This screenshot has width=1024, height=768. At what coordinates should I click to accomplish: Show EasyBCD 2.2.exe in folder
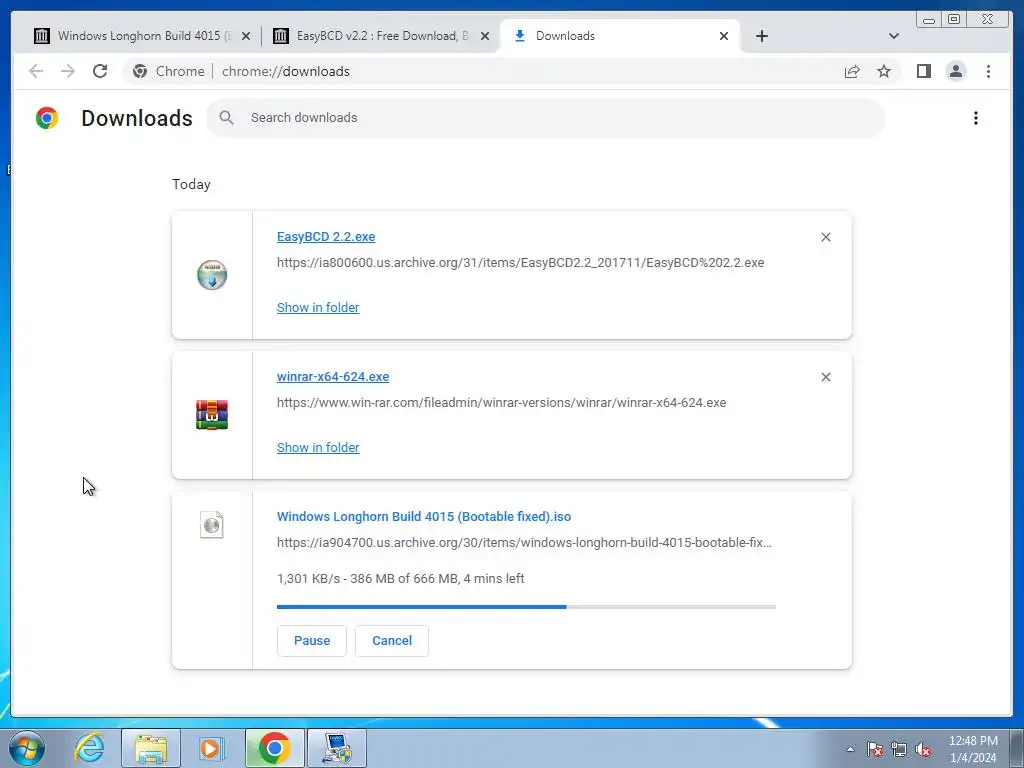318,308
